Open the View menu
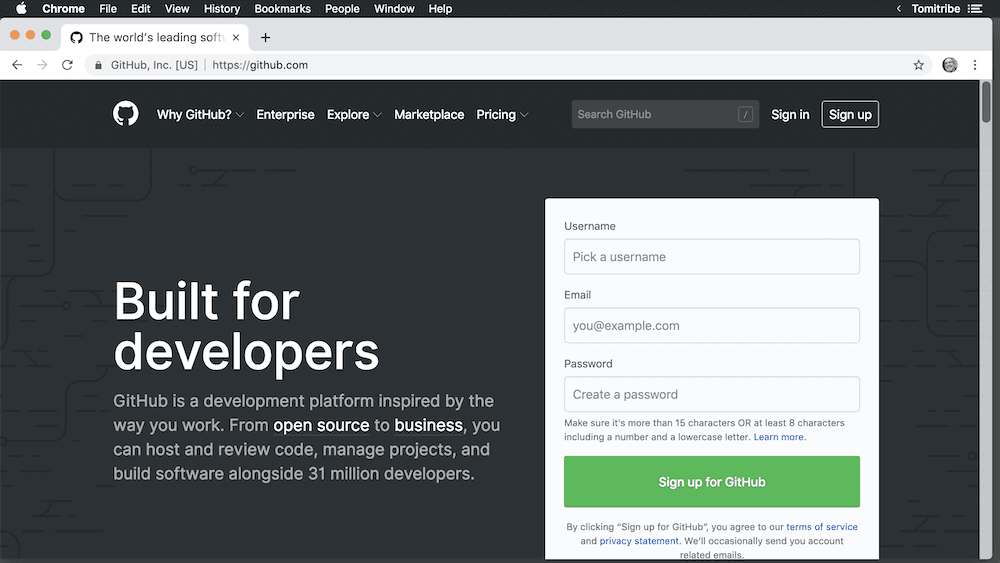 pos(177,8)
